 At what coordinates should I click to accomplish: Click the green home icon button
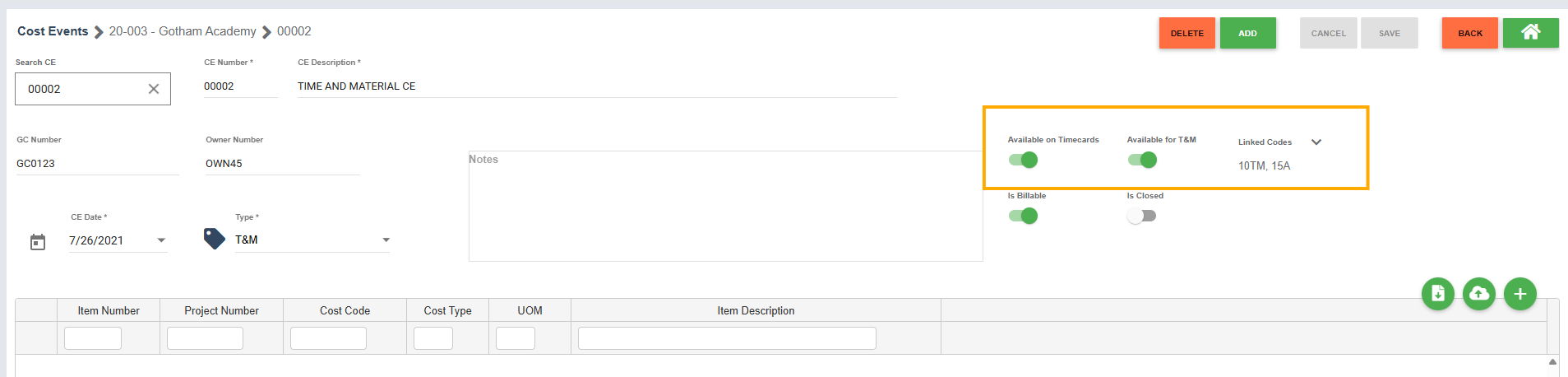(x=1530, y=33)
